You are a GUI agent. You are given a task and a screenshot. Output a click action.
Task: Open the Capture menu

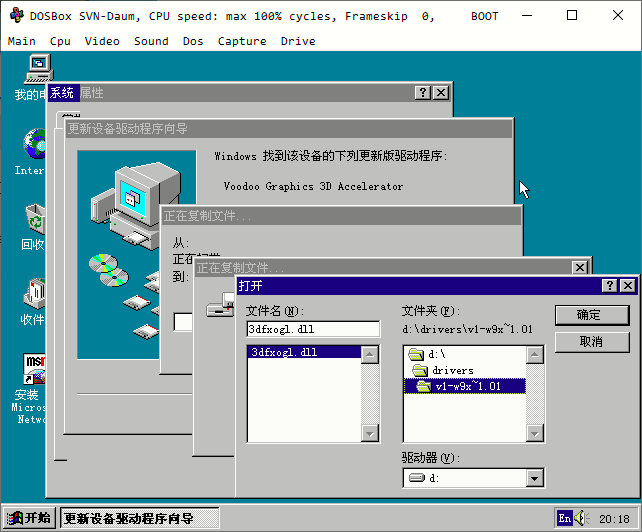pos(242,41)
